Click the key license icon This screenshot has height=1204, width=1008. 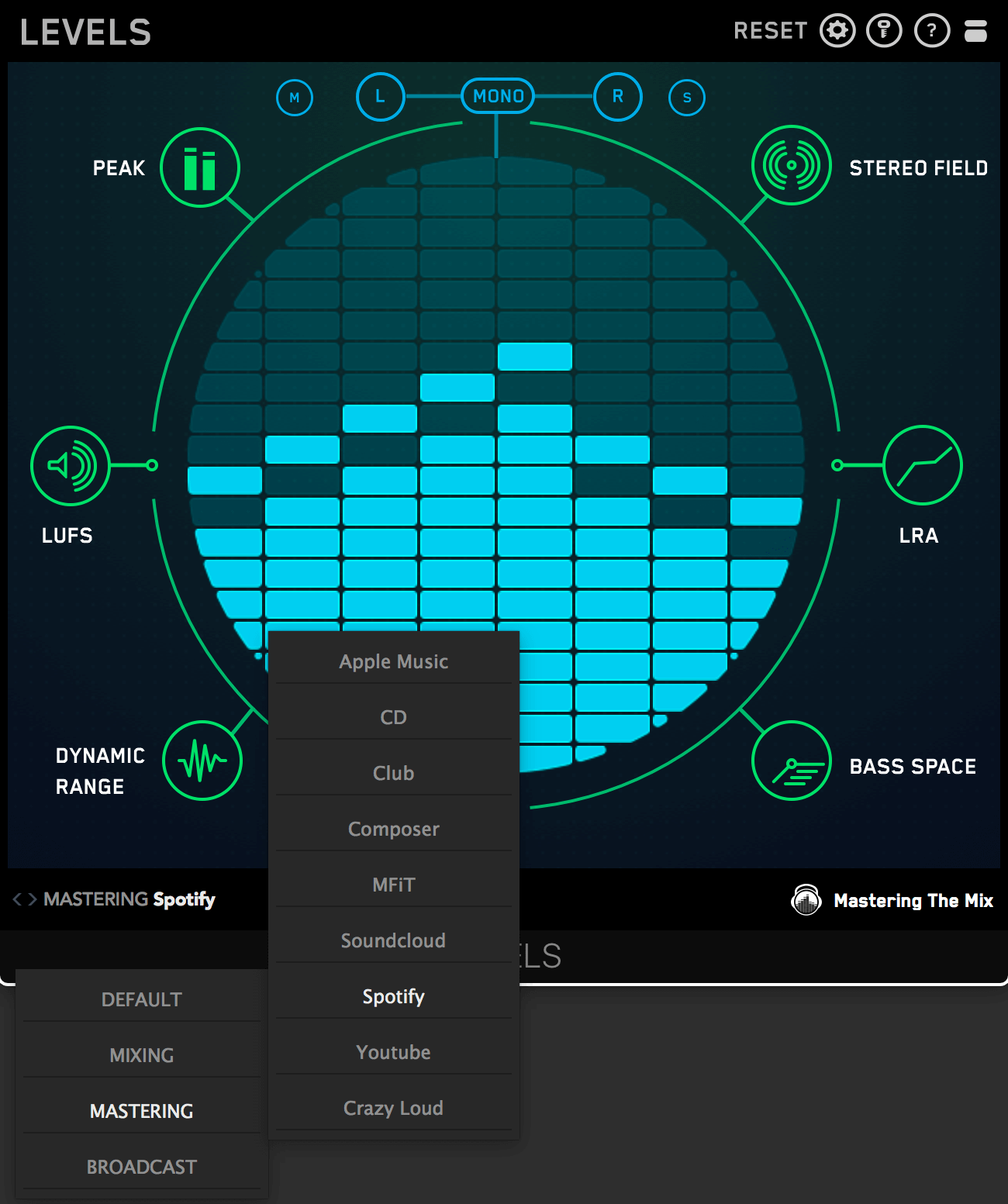coord(884,31)
